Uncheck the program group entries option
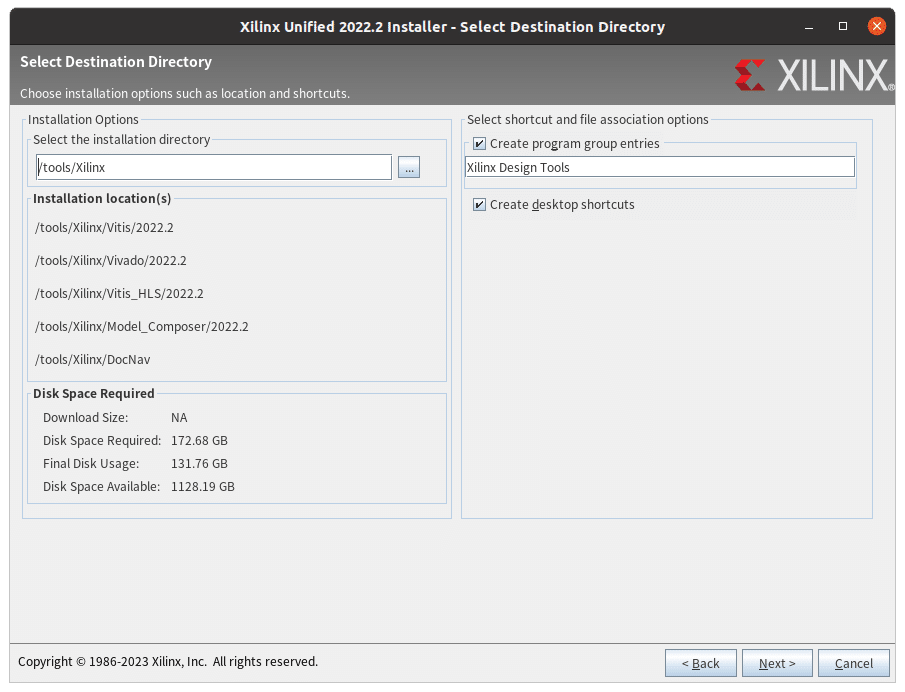 pyautogui.click(x=479, y=143)
